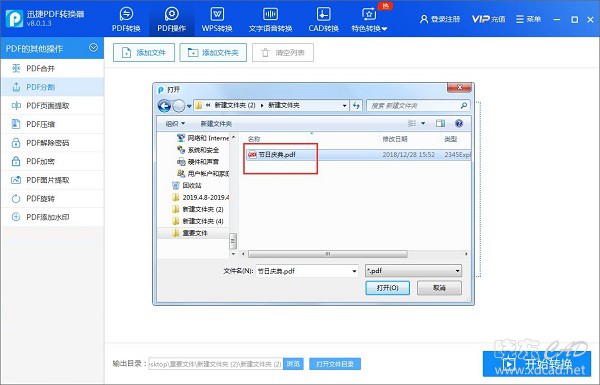Select 重要文件 folder in tree

[x=190, y=233]
